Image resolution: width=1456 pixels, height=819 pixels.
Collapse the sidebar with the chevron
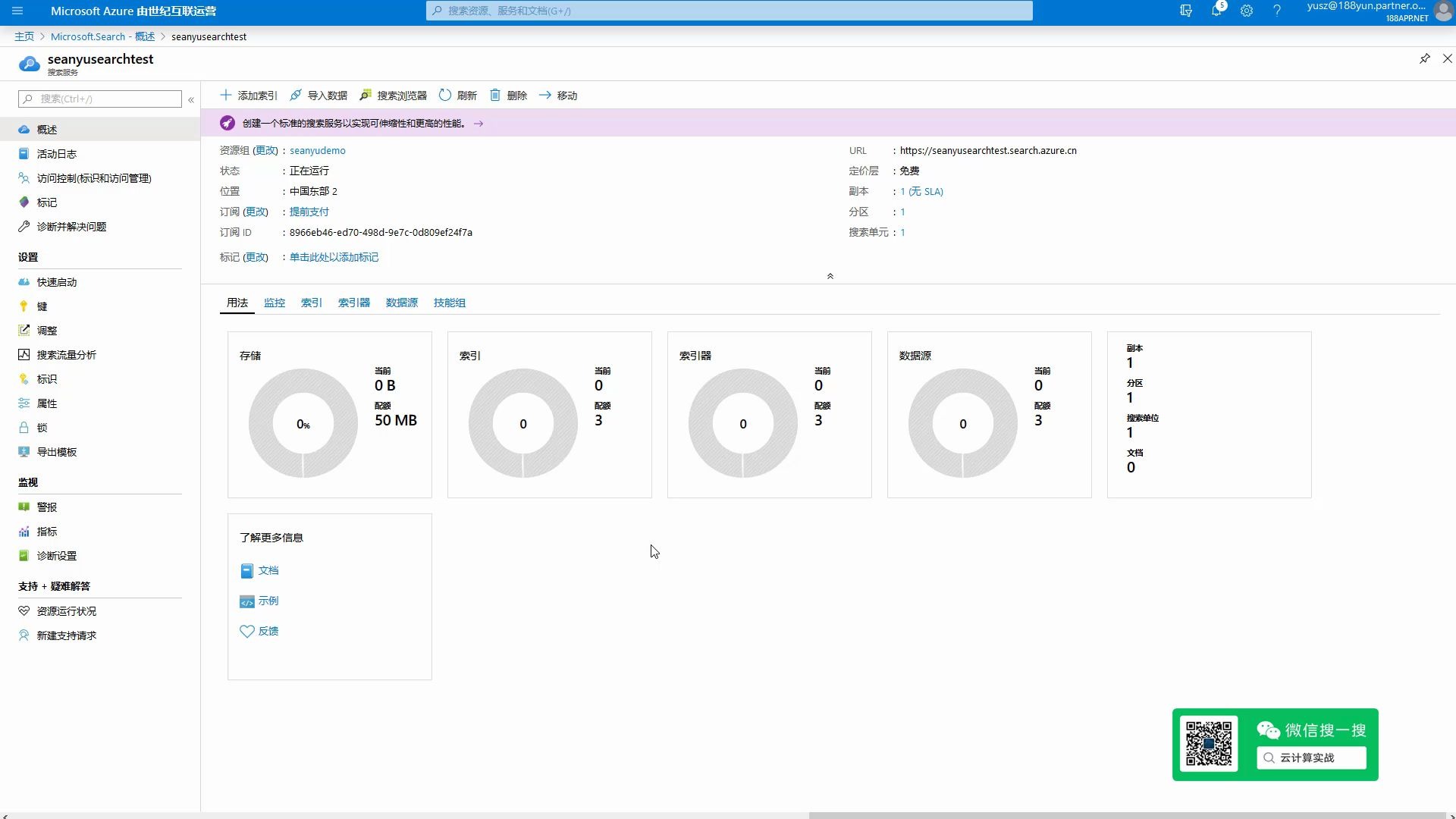(191, 99)
